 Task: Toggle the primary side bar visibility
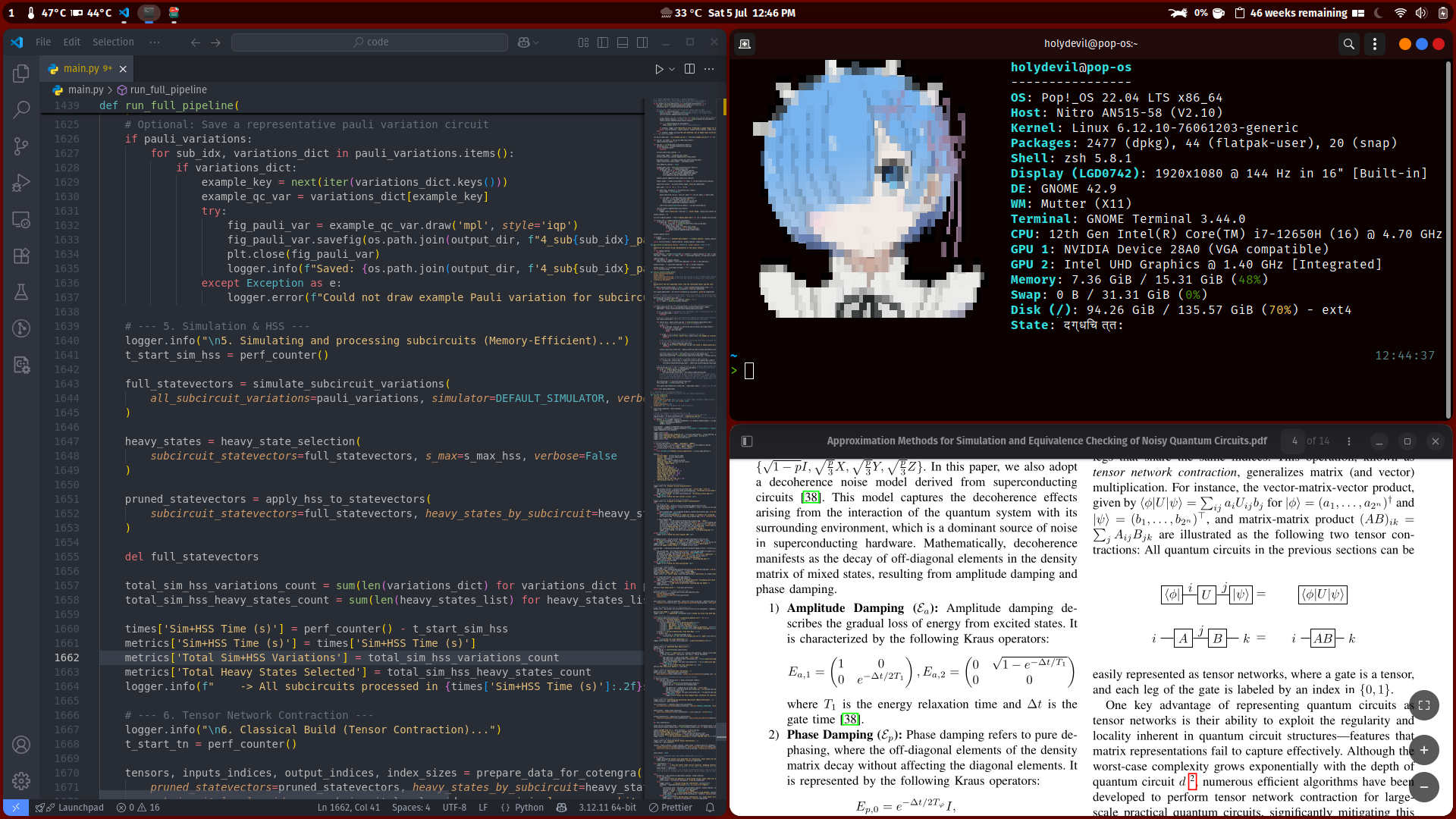click(x=603, y=42)
